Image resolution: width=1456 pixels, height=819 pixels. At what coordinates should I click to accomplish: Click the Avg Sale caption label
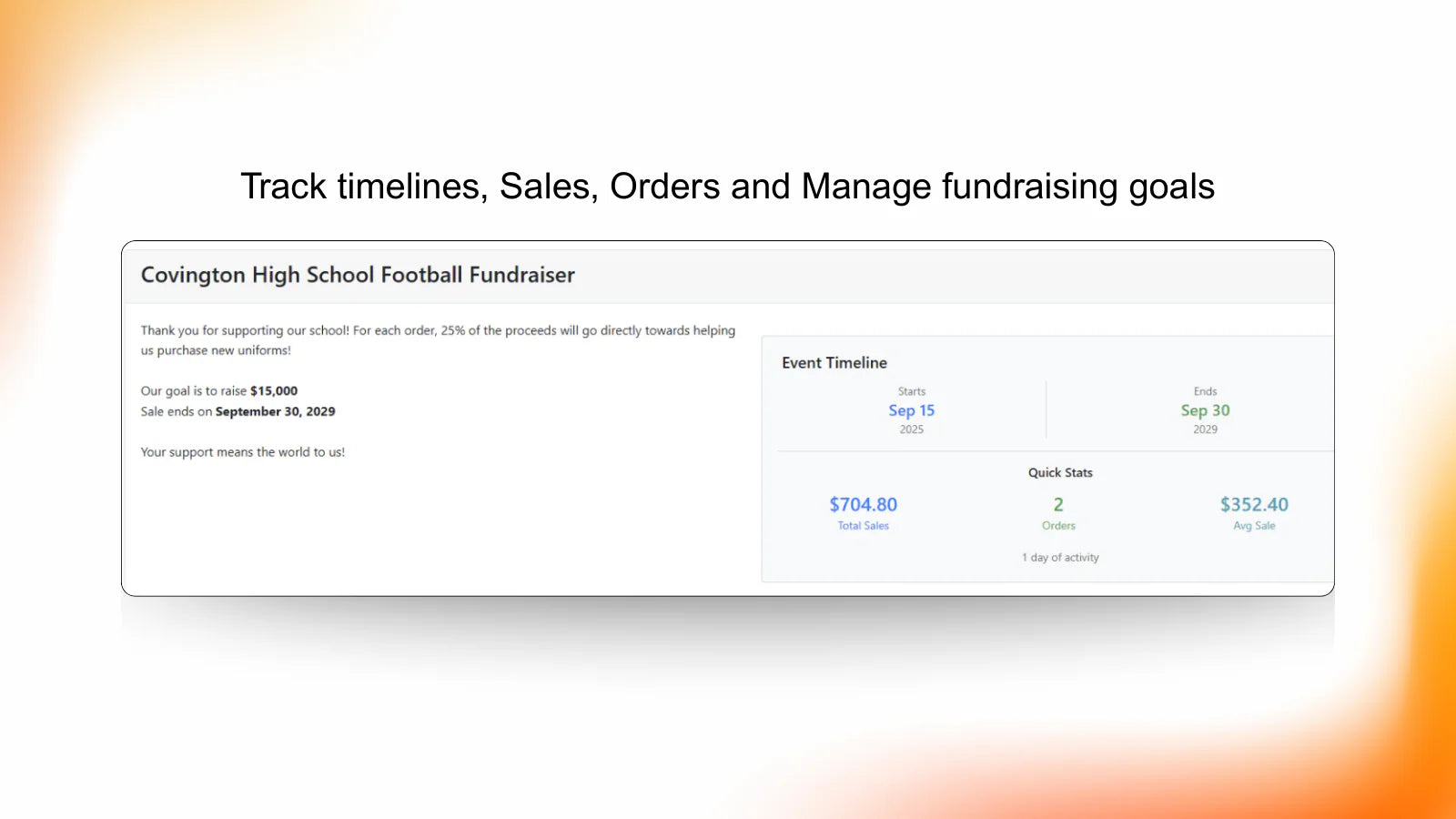(x=1254, y=526)
